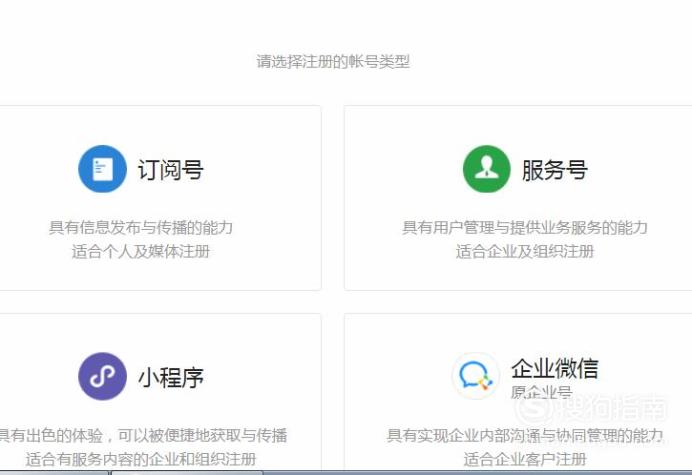
Task: Click text 具有出色的体验，可以被便捷地获取与传播
Action: click(143, 436)
